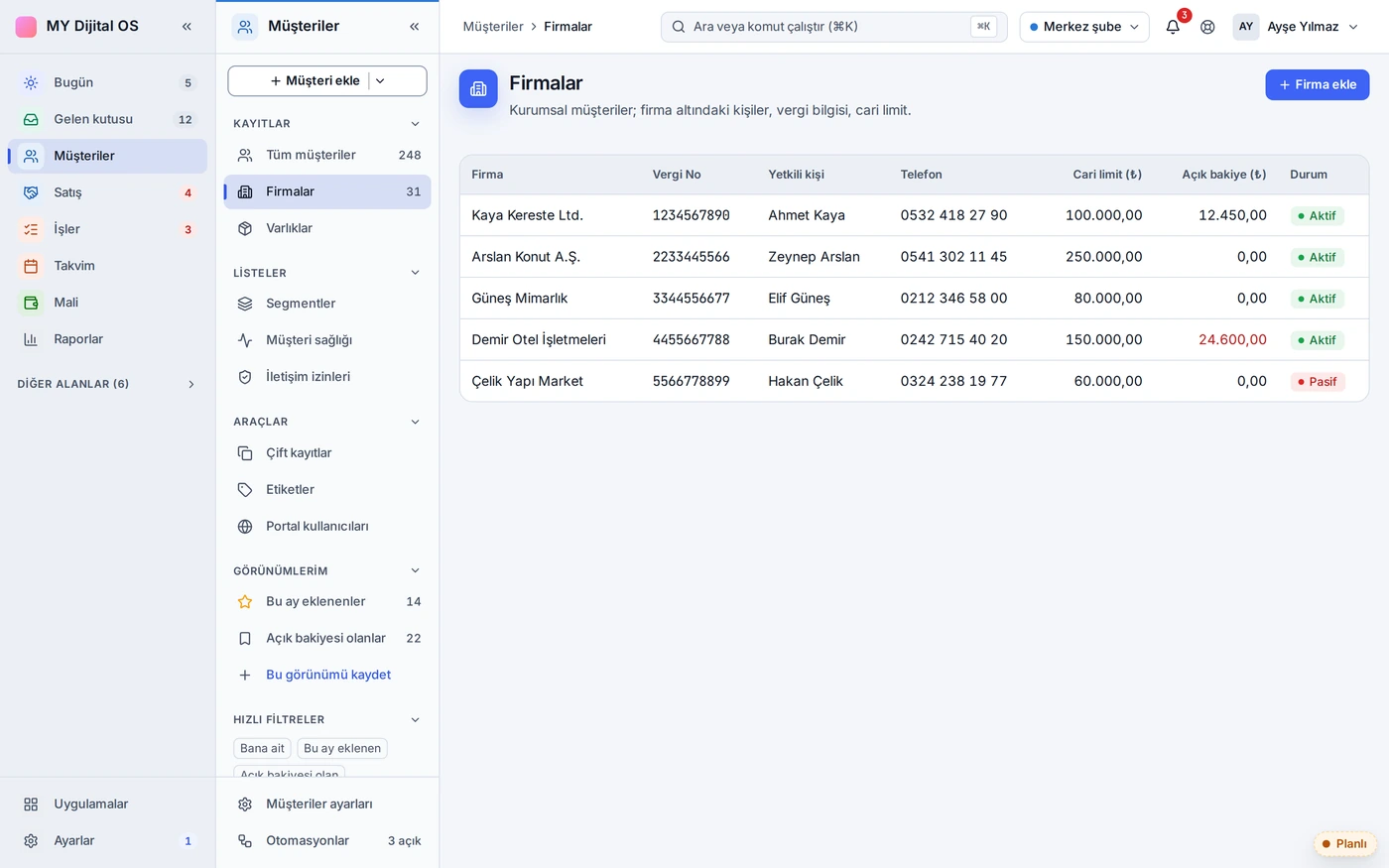Click the İşler checklist icon

click(x=31, y=229)
